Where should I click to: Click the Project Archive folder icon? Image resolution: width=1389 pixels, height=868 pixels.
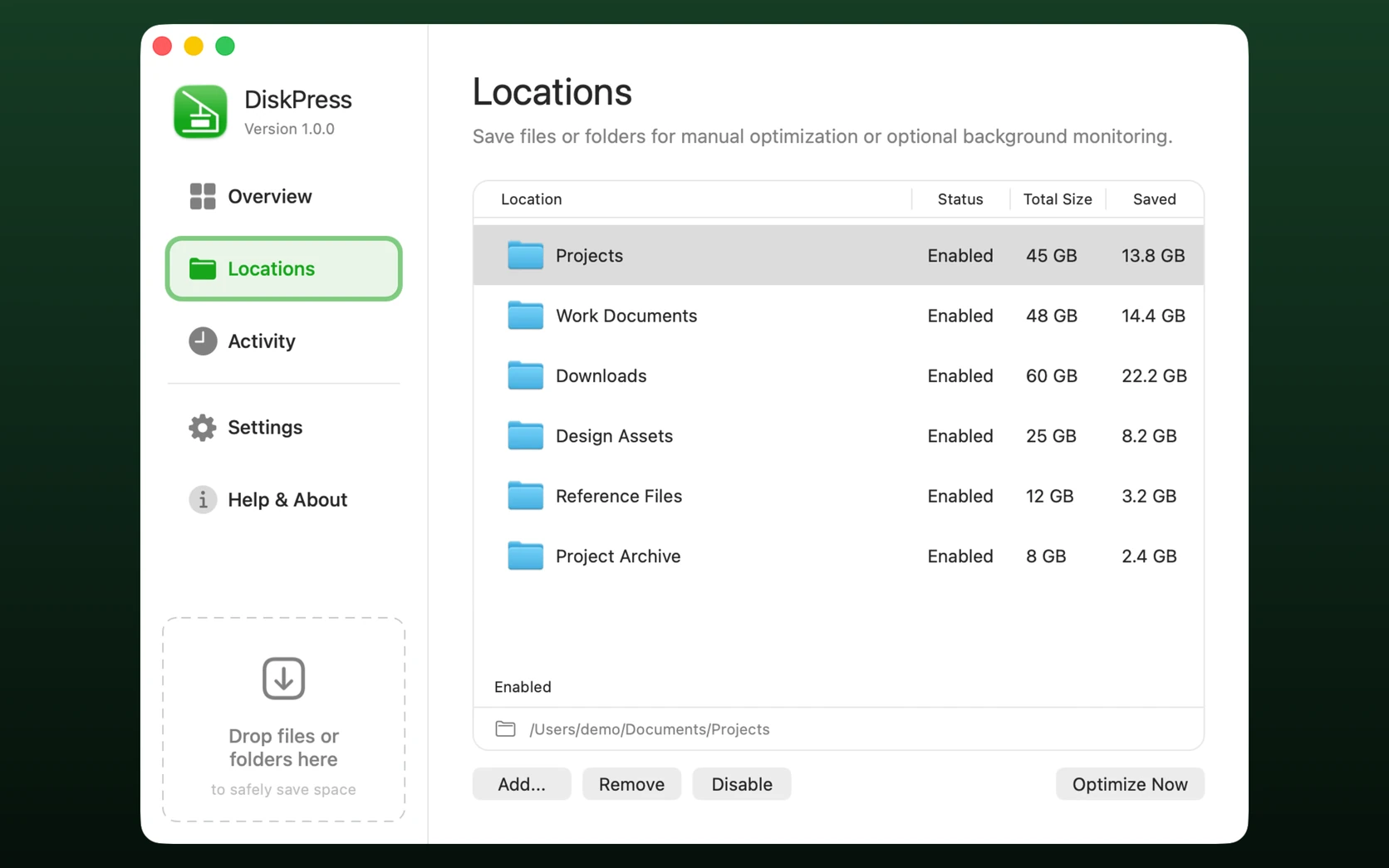pyautogui.click(x=525, y=556)
